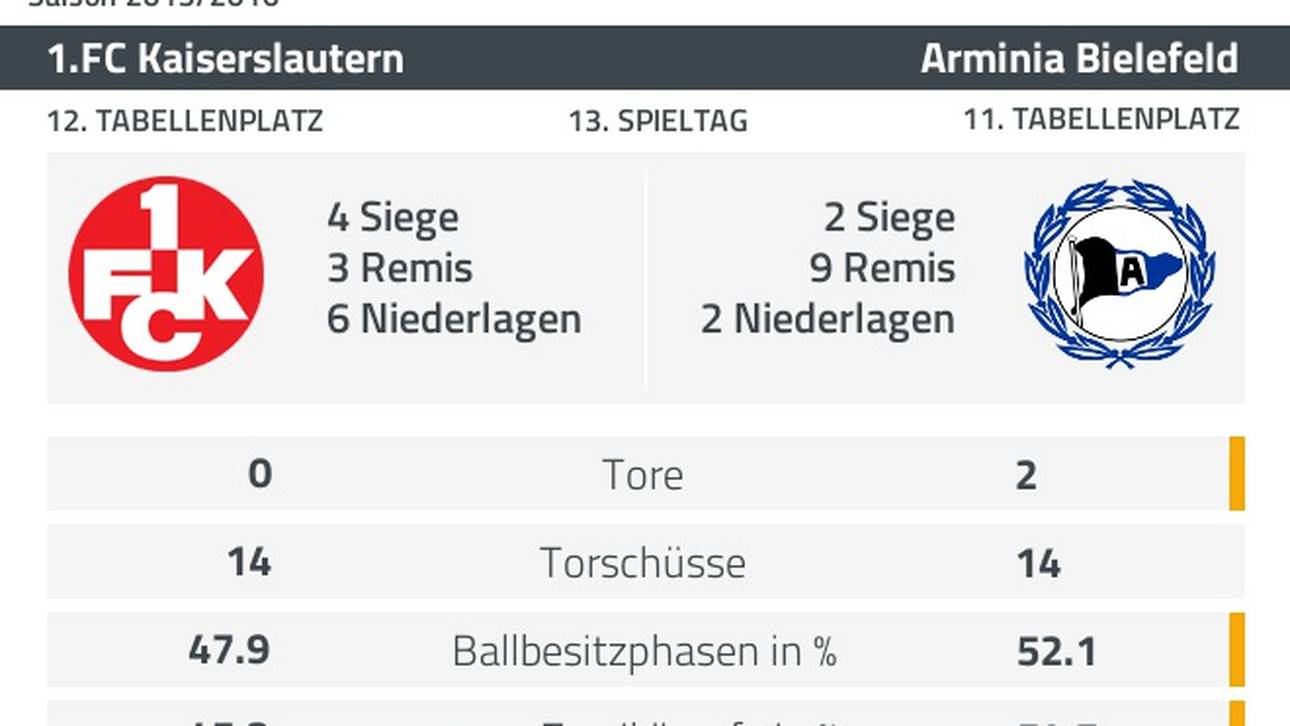Click the 12. TABELLENPLATZ label
1290x726 pixels.
[x=185, y=121]
